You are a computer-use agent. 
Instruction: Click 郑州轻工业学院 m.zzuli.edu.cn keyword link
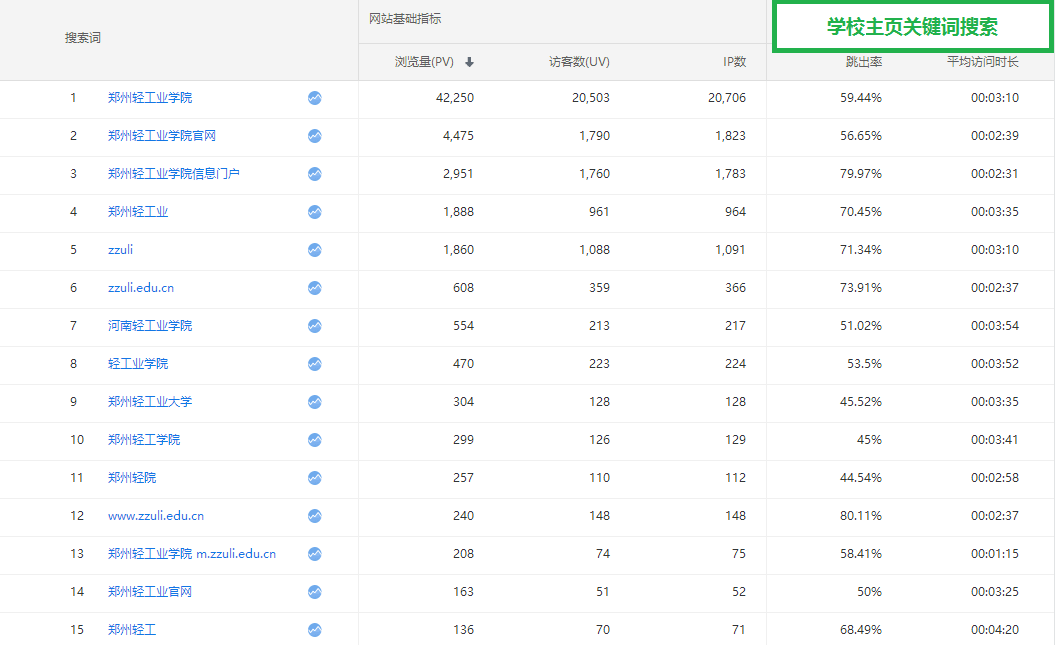pyautogui.click(x=192, y=554)
